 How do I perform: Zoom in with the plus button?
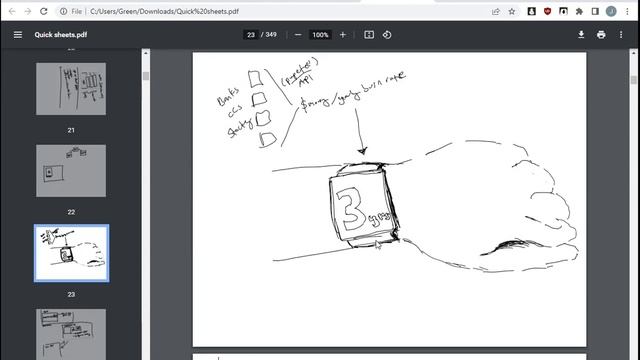pos(343,35)
